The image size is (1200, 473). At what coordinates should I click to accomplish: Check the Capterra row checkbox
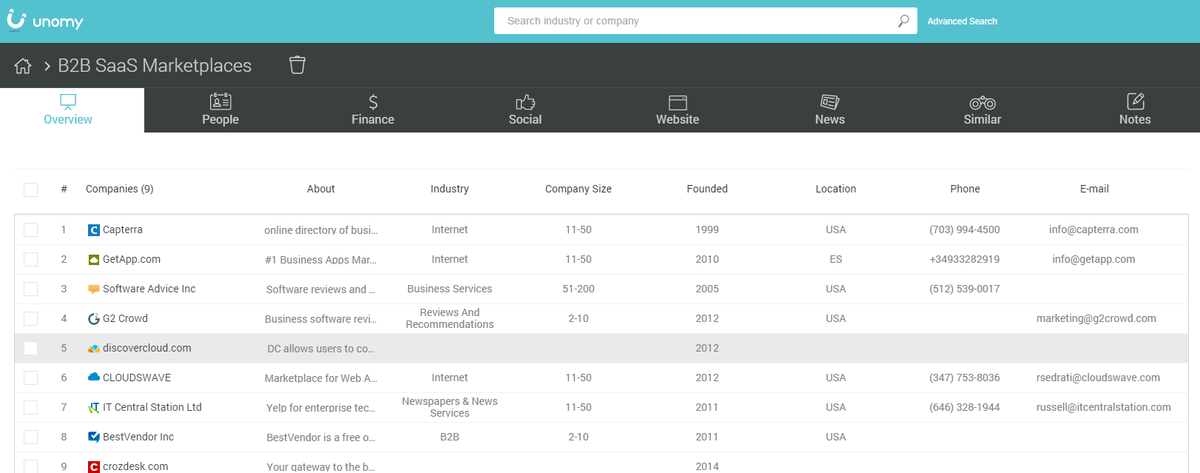click(x=31, y=230)
